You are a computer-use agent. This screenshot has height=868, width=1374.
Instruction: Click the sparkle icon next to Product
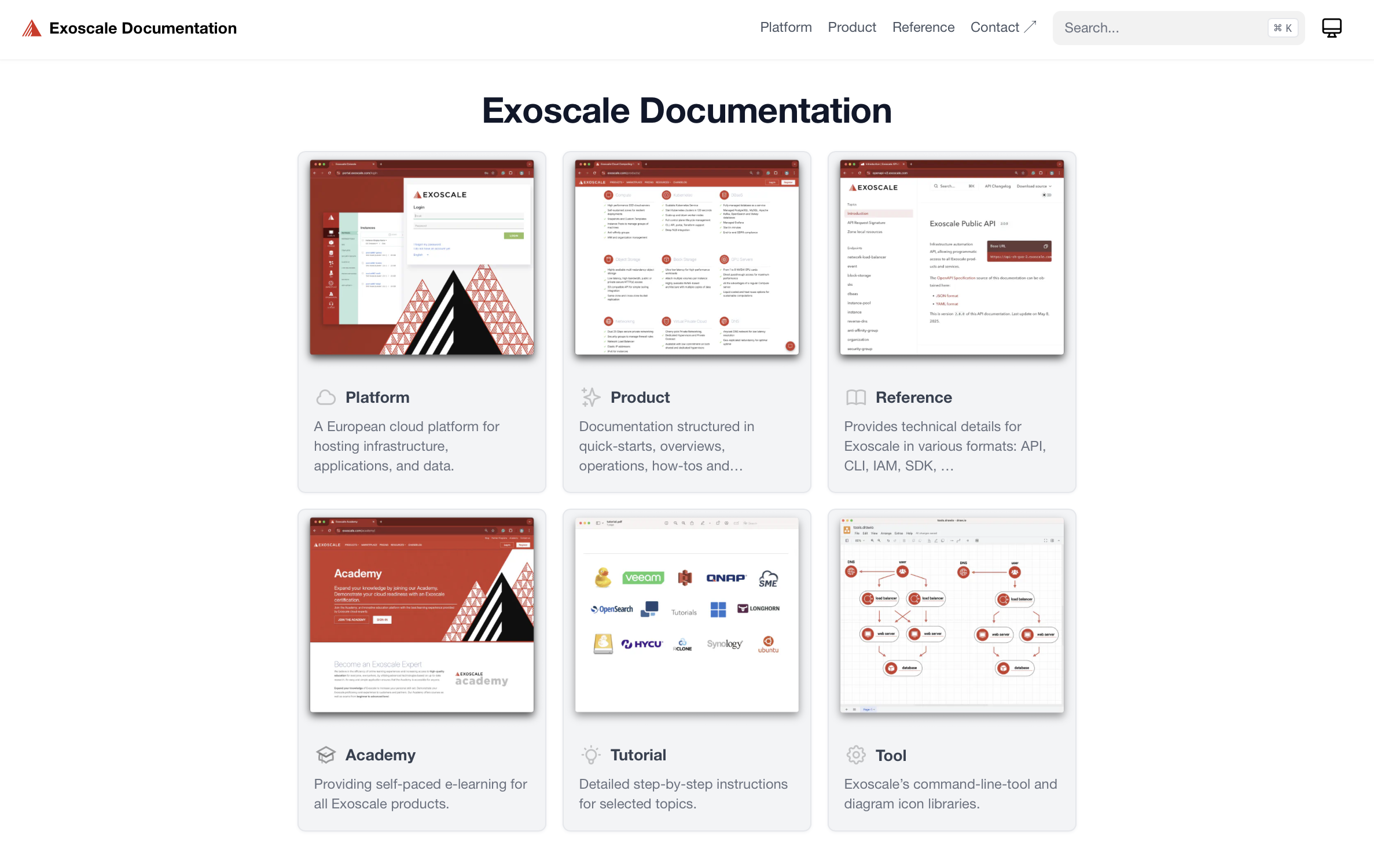(591, 398)
